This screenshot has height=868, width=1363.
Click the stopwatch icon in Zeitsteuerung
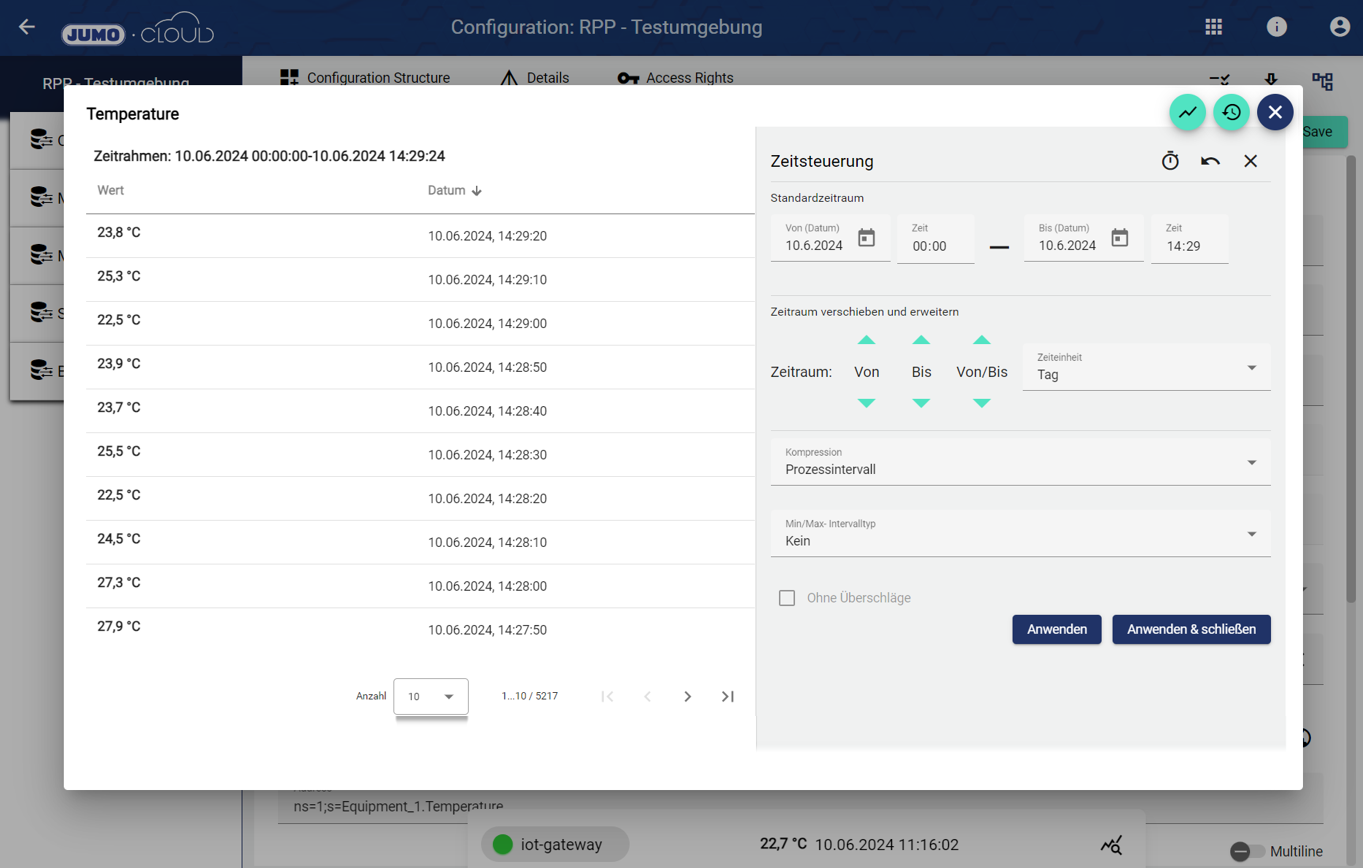[x=1170, y=161]
